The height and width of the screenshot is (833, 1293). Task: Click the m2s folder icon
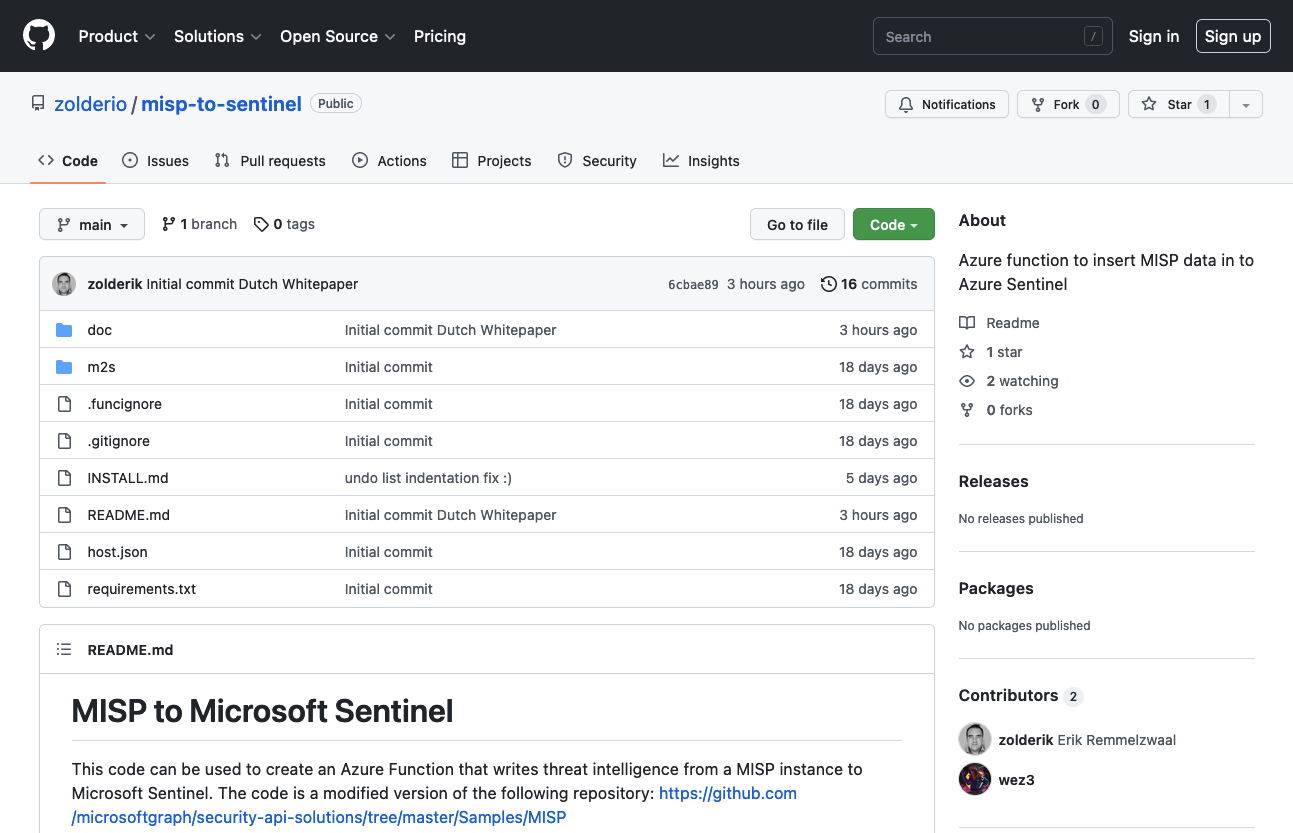pyautogui.click(x=64, y=367)
